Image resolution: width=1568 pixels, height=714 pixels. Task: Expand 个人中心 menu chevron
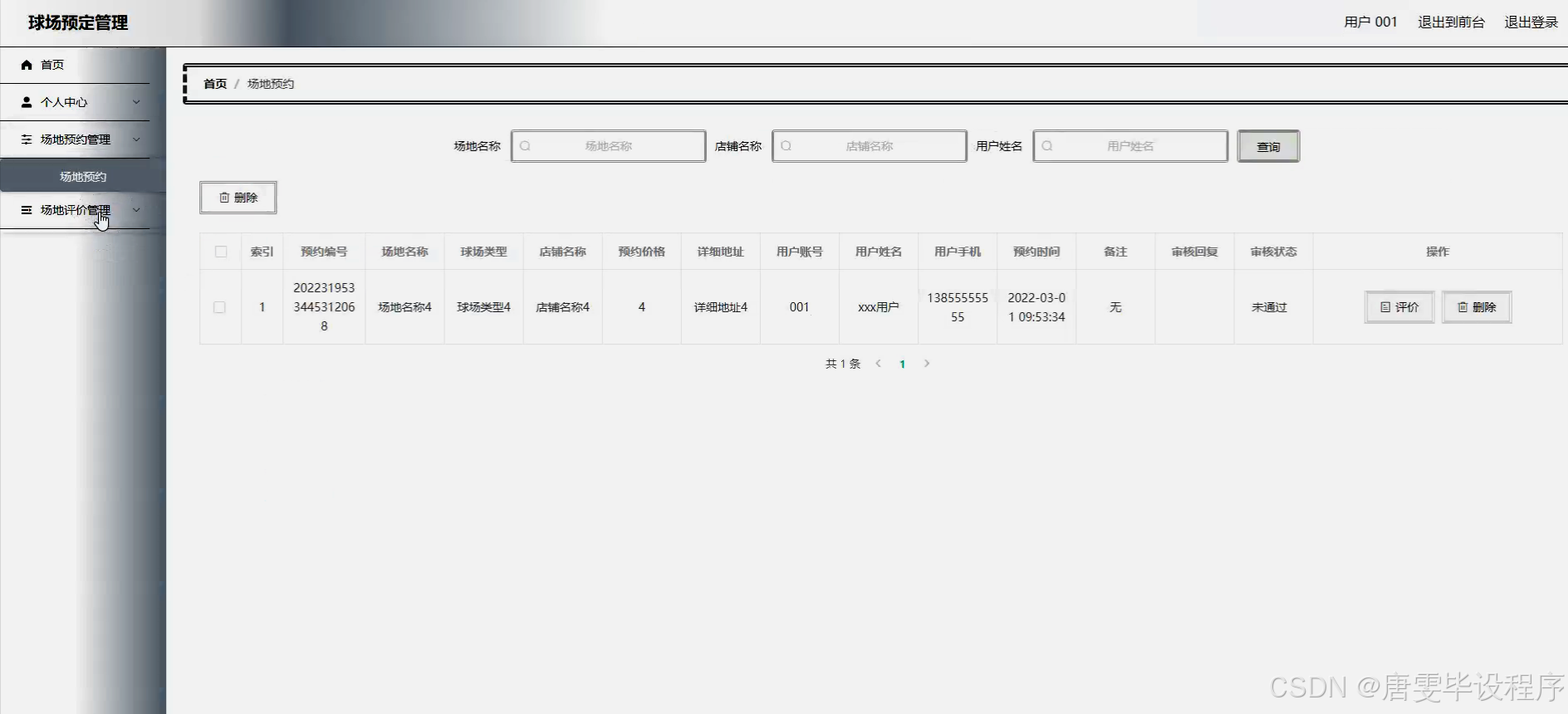click(x=136, y=102)
